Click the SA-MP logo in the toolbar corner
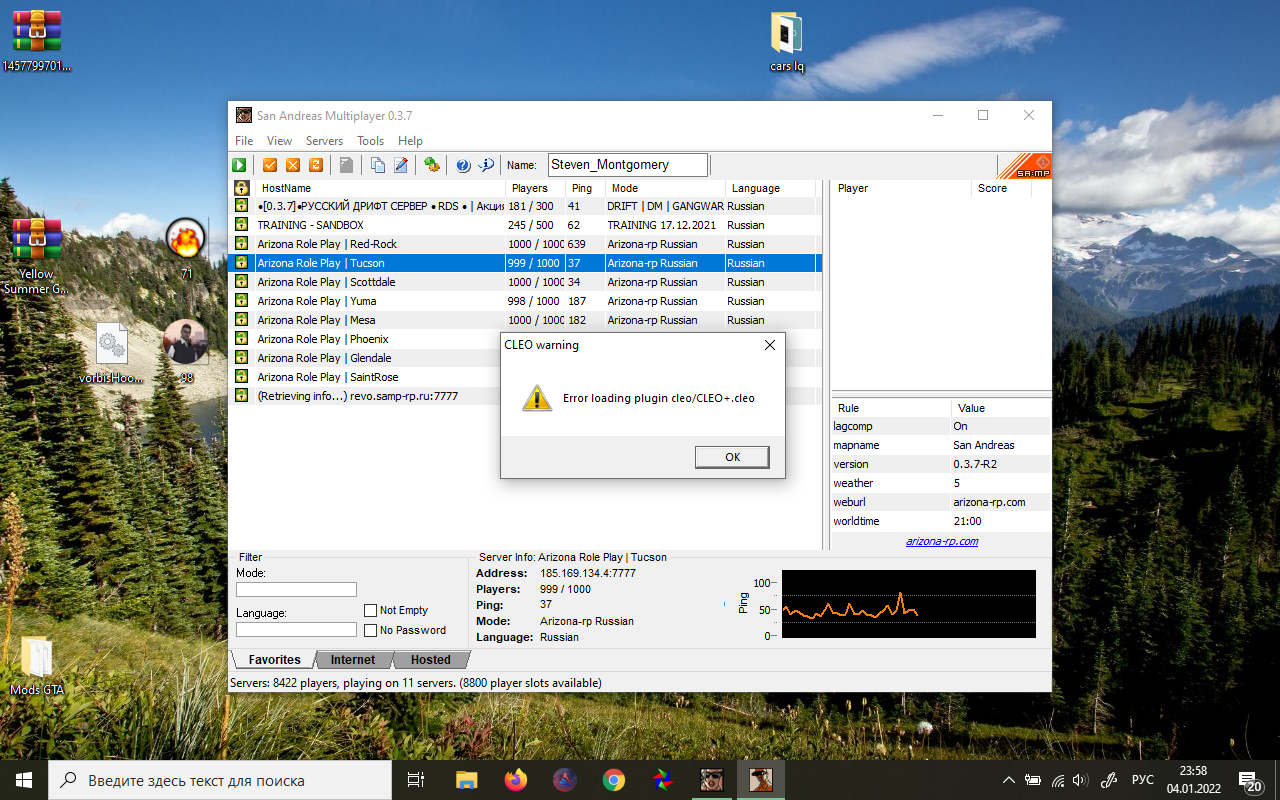 [1024, 166]
